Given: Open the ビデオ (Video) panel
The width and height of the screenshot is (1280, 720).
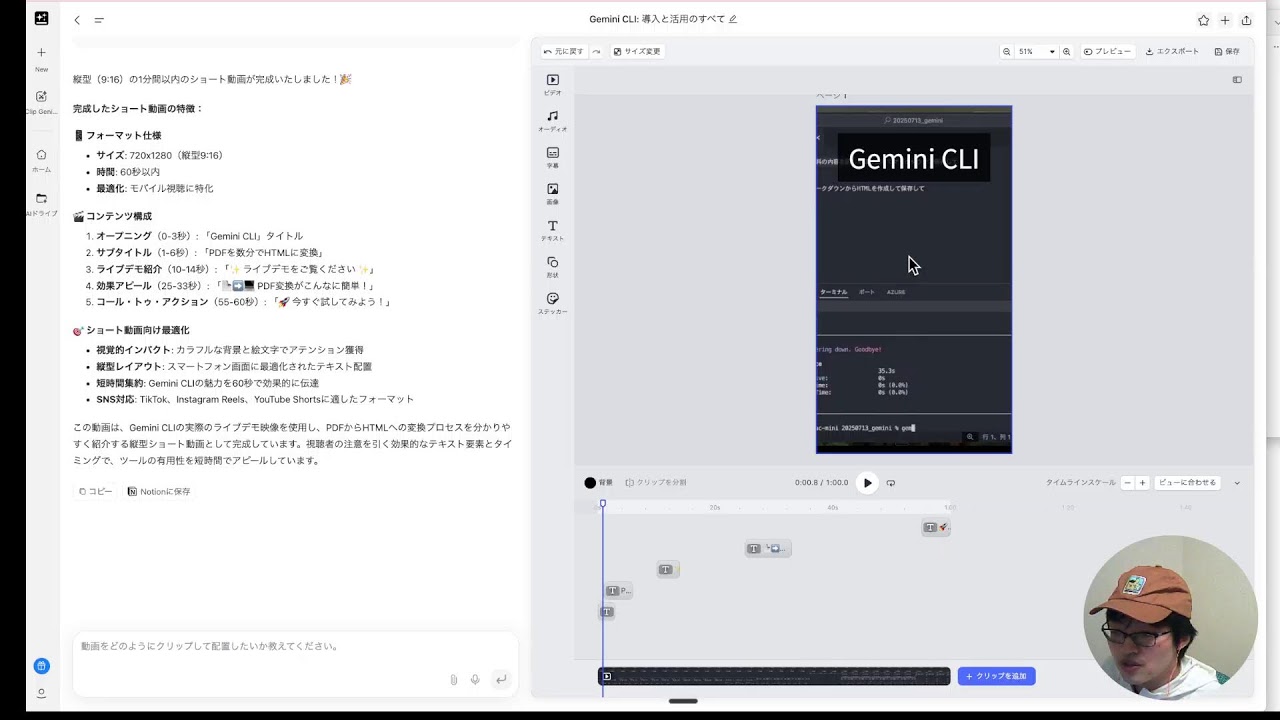Looking at the screenshot, I should [553, 84].
